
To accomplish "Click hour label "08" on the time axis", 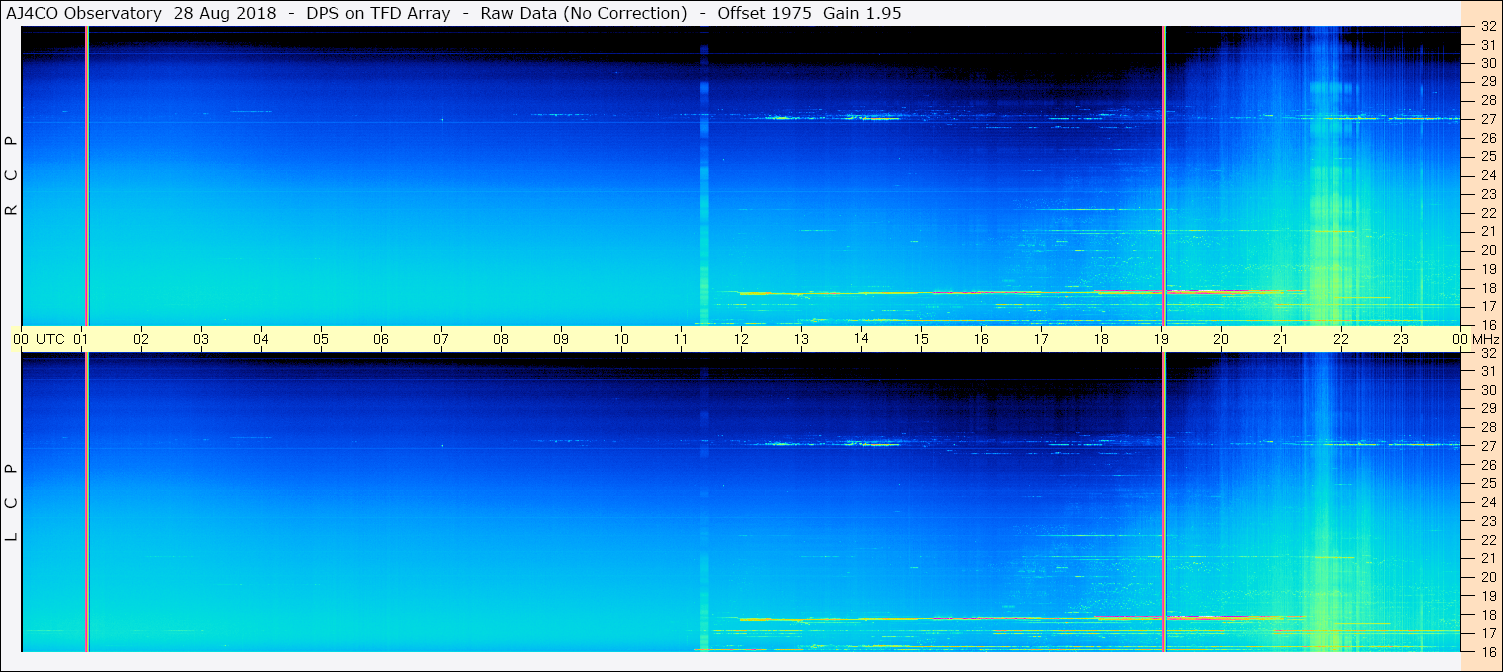I will 501,339.
